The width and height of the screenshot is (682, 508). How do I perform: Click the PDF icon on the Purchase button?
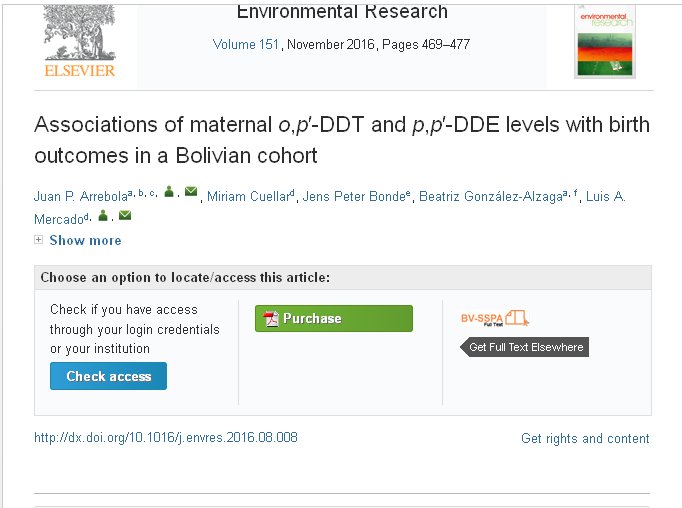[269, 319]
